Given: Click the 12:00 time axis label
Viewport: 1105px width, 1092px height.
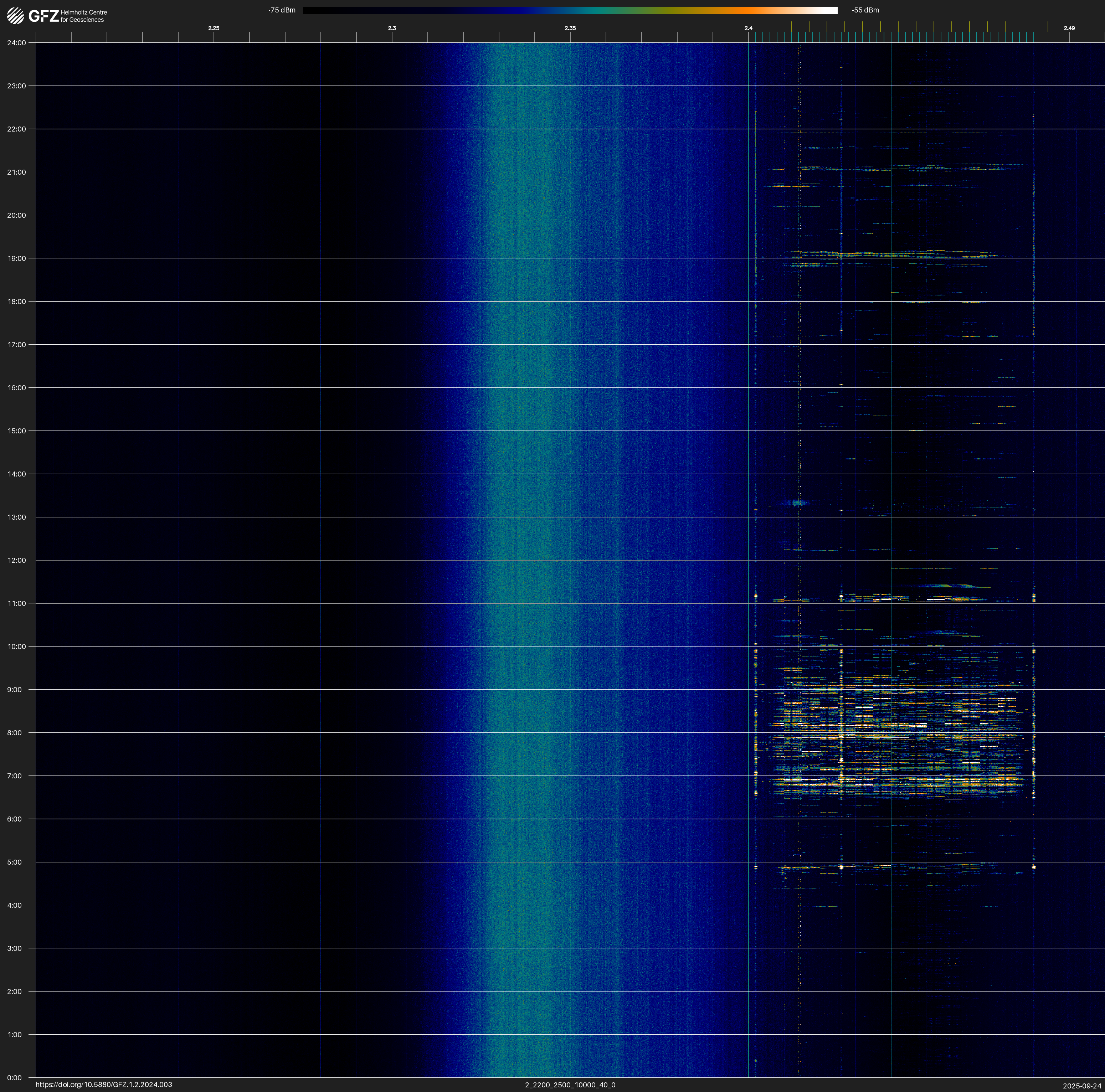Looking at the screenshot, I should [17, 560].
